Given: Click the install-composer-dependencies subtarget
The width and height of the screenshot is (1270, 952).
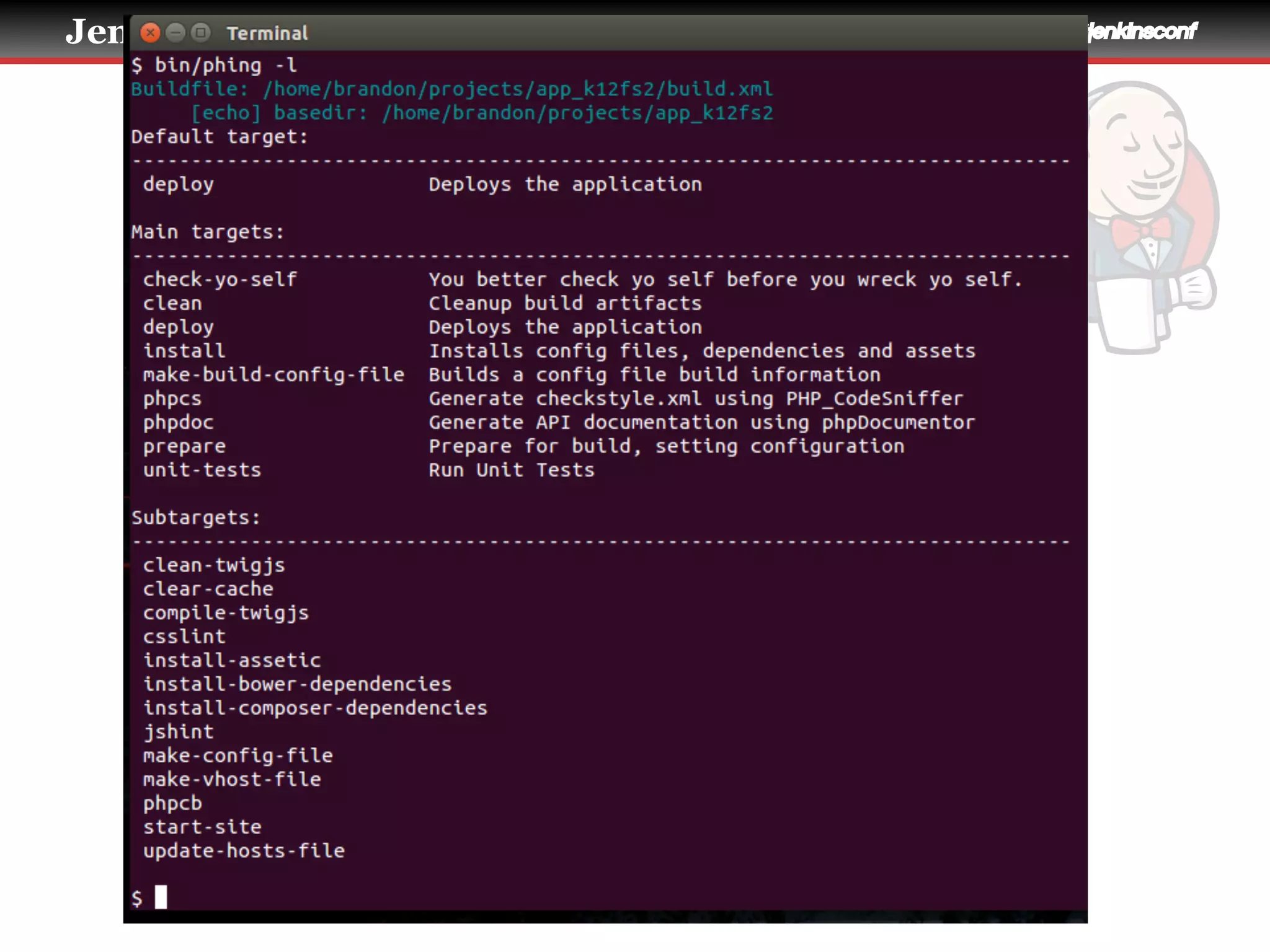Looking at the screenshot, I should (x=315, y=708).
